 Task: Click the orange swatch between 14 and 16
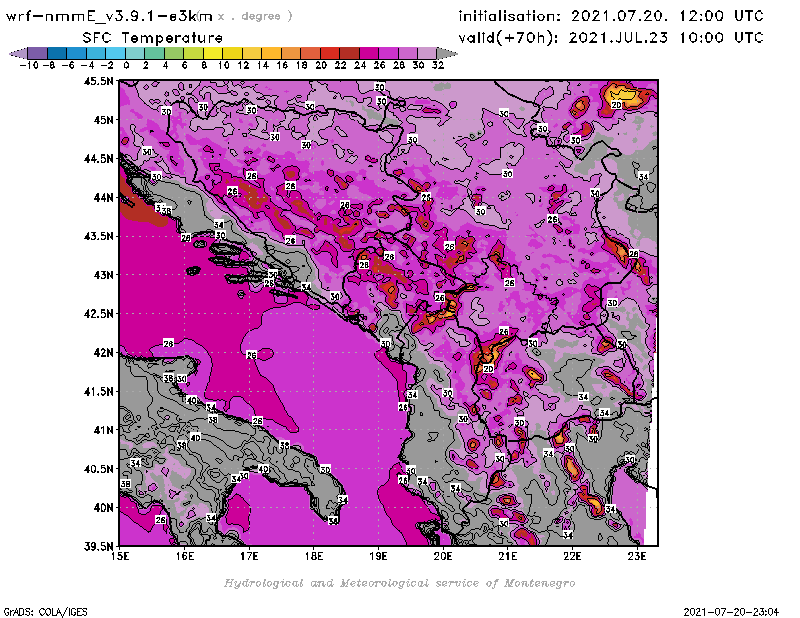pos(271,53)
